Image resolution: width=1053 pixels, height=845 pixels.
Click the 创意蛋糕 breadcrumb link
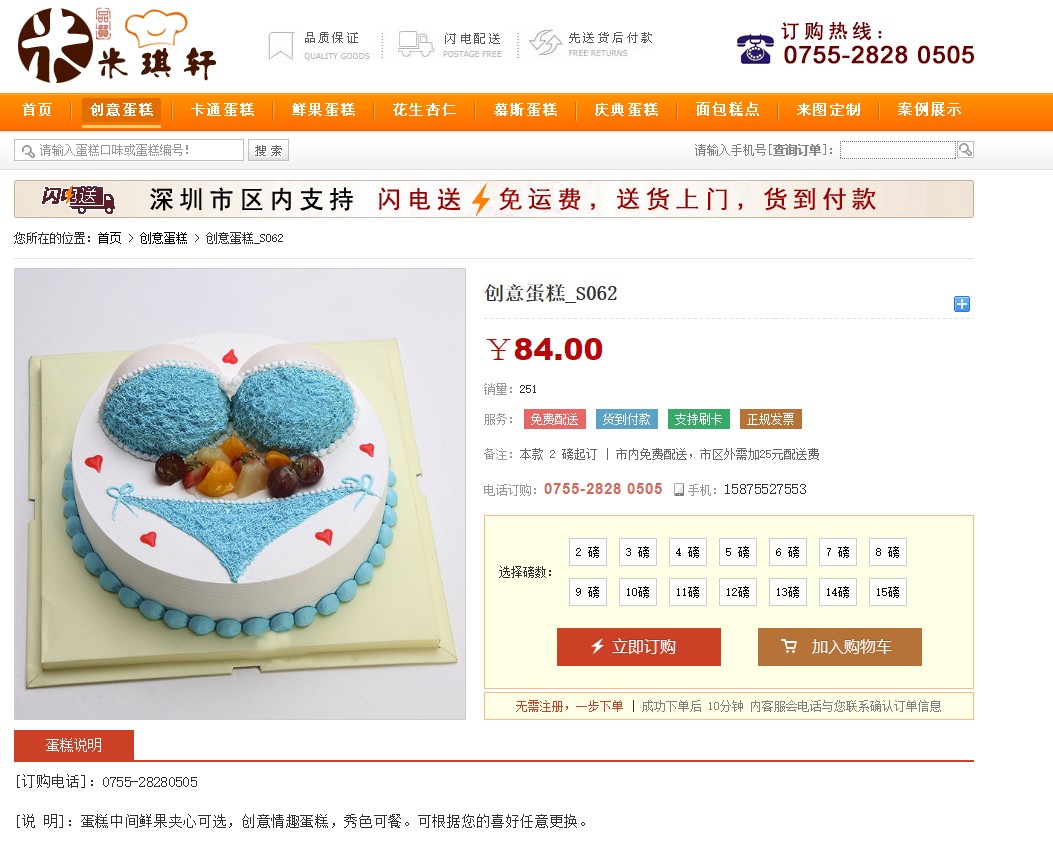[163, 238]
